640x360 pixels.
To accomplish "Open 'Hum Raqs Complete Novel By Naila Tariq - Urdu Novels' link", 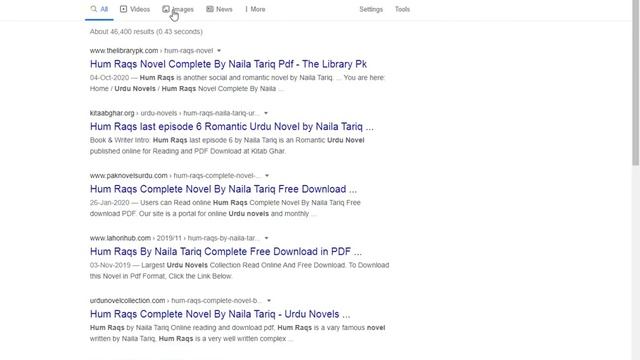I will pyautogui.click(x=220, y=314).
